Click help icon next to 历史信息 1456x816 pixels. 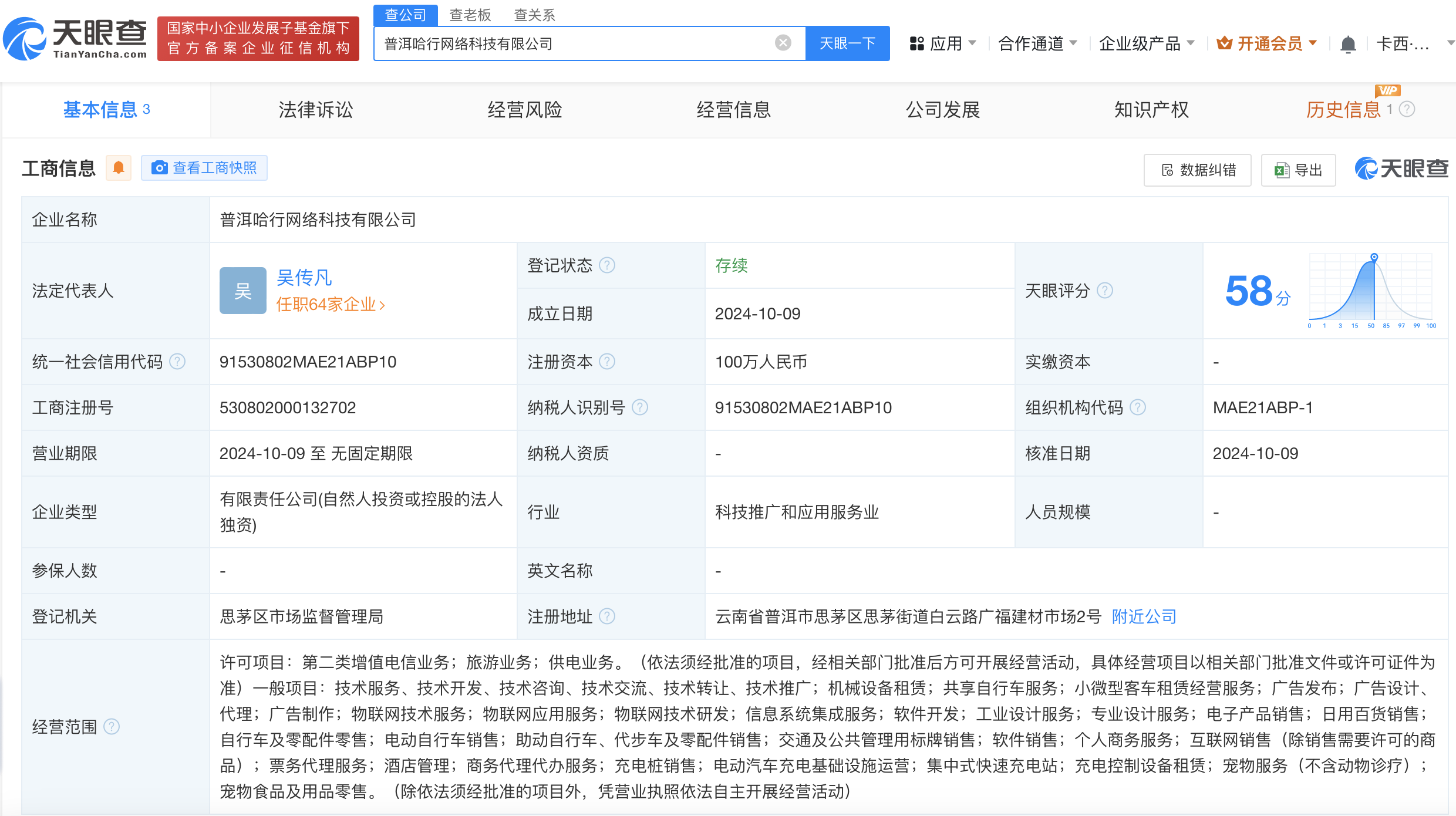[x=1407, y=109]
